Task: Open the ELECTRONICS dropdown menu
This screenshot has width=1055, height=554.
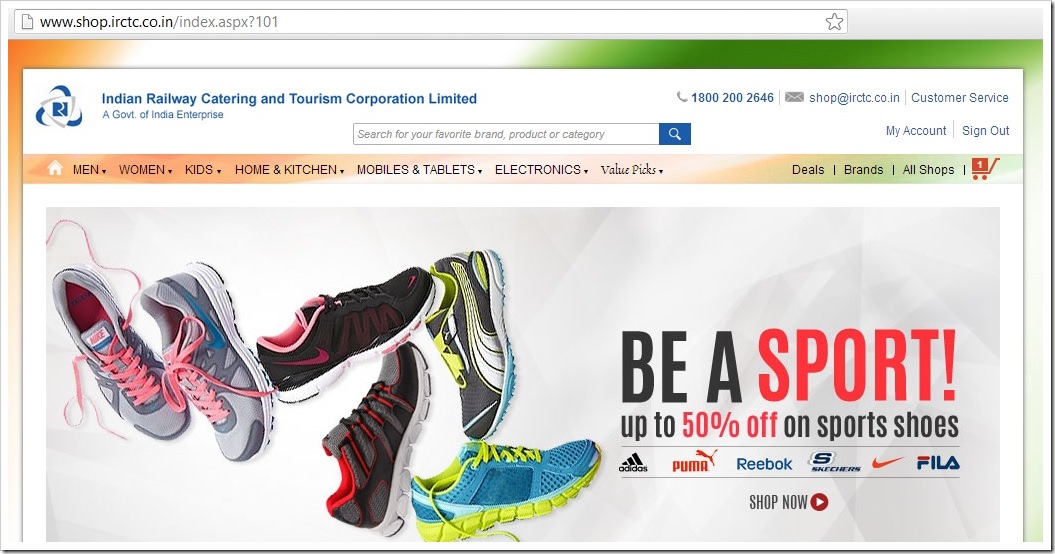Action: [541, 170]
